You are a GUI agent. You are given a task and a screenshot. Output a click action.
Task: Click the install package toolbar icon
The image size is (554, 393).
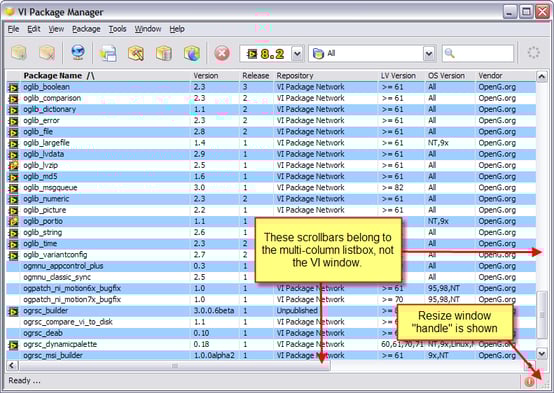pos(19,53)
